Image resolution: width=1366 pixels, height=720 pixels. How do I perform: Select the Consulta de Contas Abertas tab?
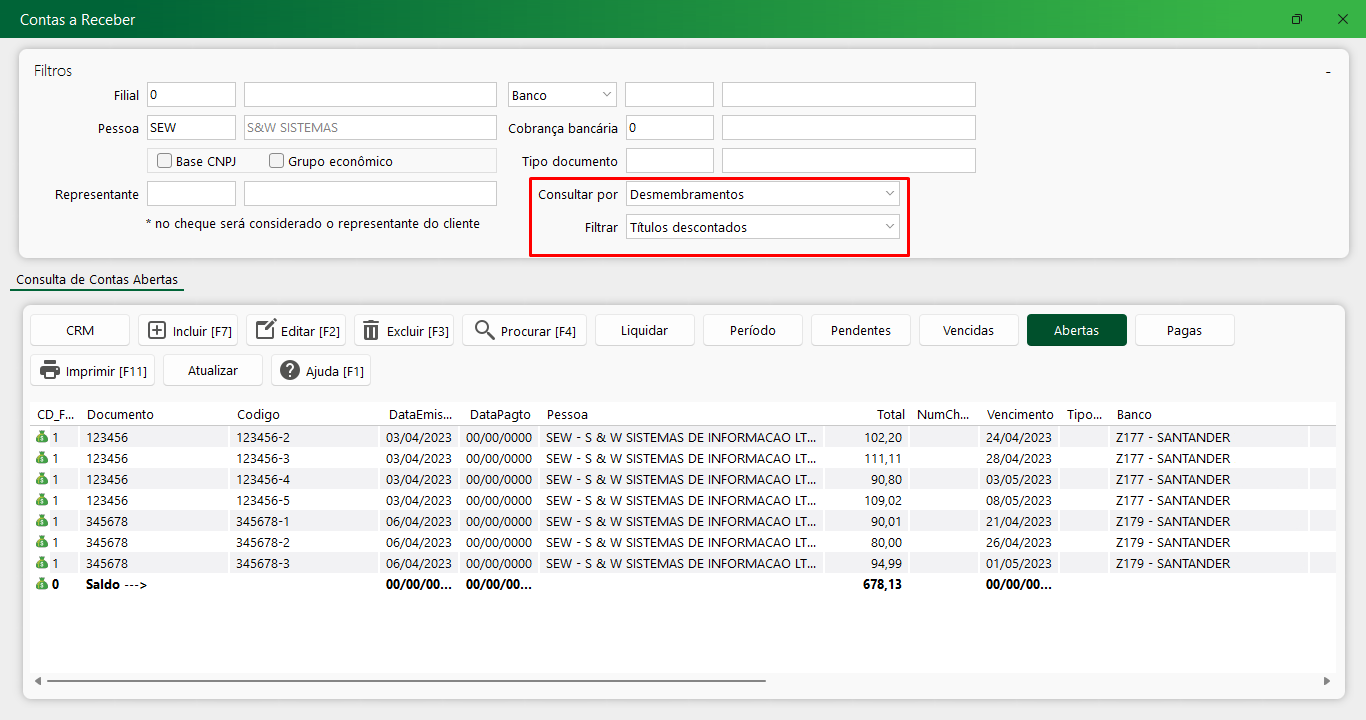[97, 280]
